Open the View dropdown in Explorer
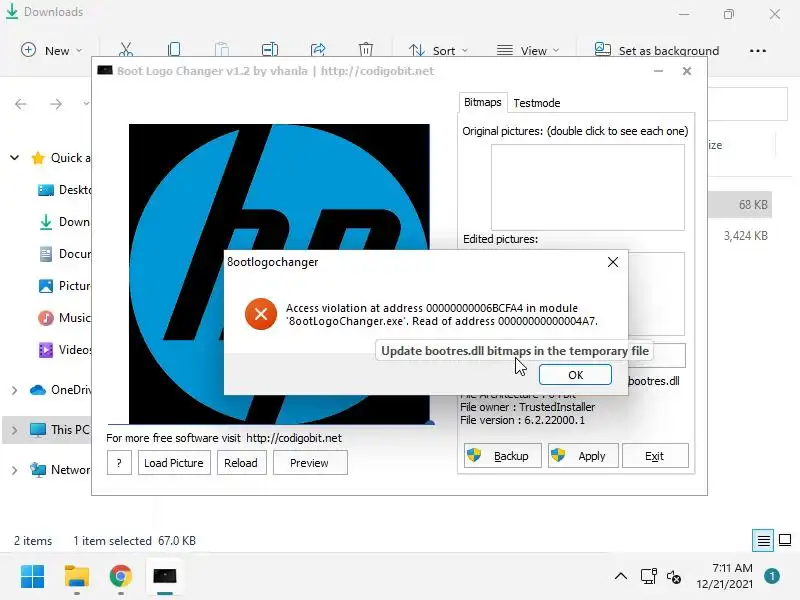This screenshot has height=600, width=800. click(528, 51)
